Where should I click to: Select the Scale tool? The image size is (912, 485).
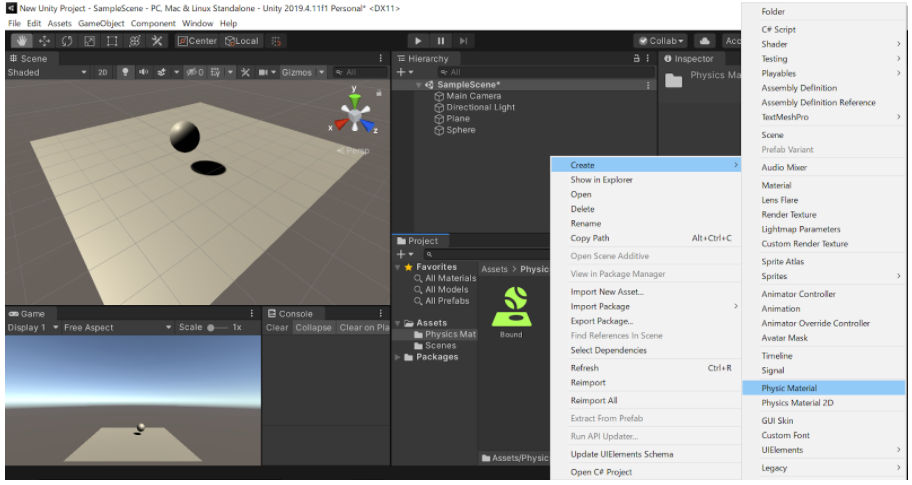point(90,41)
